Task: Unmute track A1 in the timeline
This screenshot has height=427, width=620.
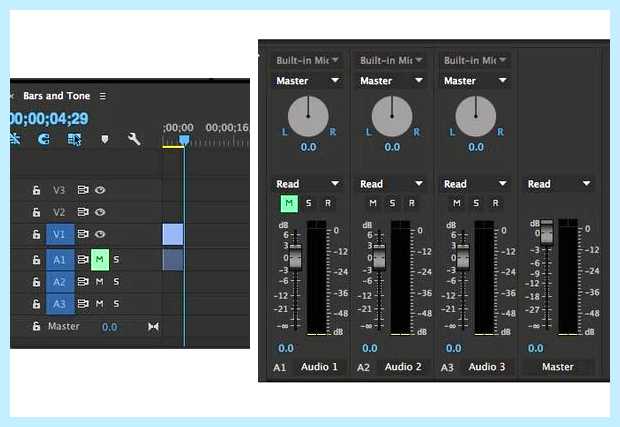Action: [x=100, y=259]
